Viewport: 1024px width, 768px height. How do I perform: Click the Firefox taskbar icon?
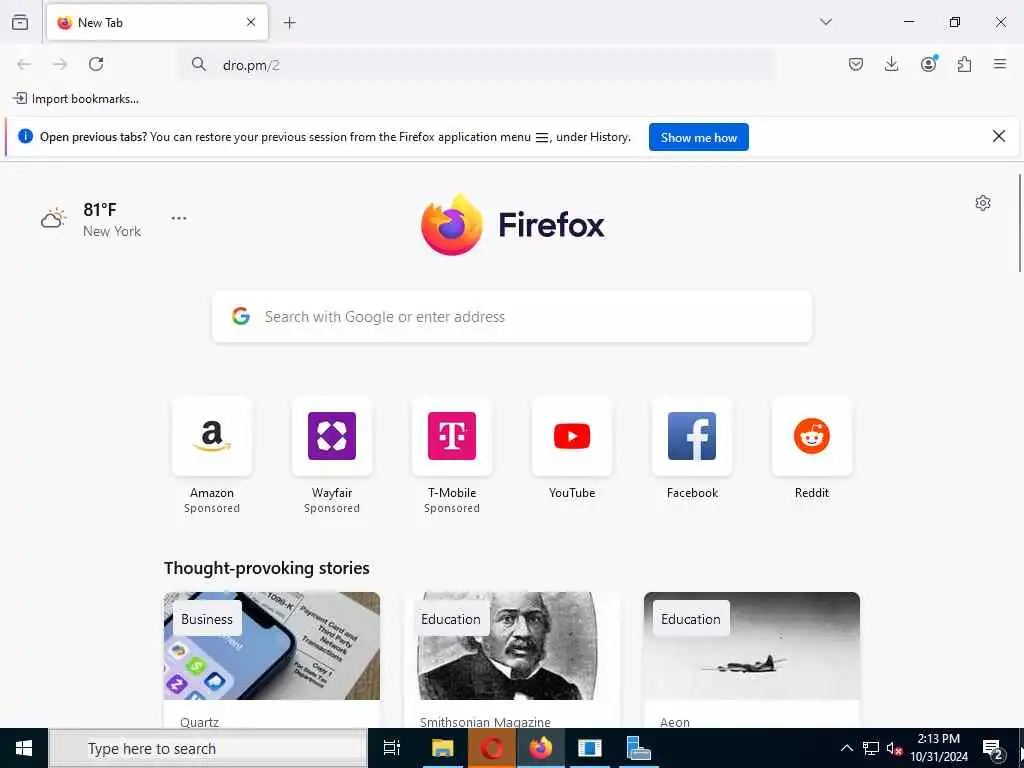click(x=541, y=748)
